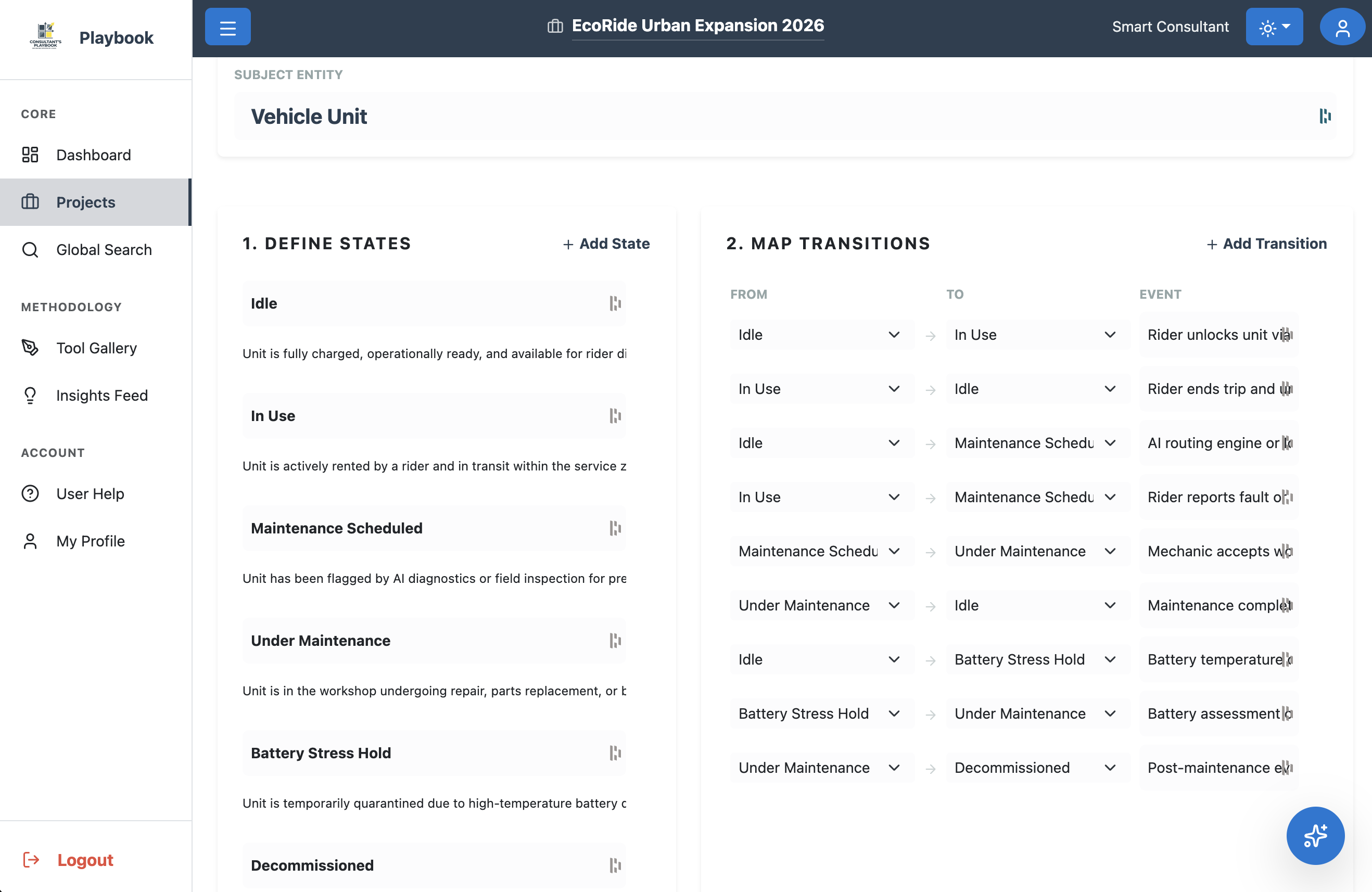Open the hamburger menu in the top bar
Screen dimensions: 1372x892
coord(227,27)
